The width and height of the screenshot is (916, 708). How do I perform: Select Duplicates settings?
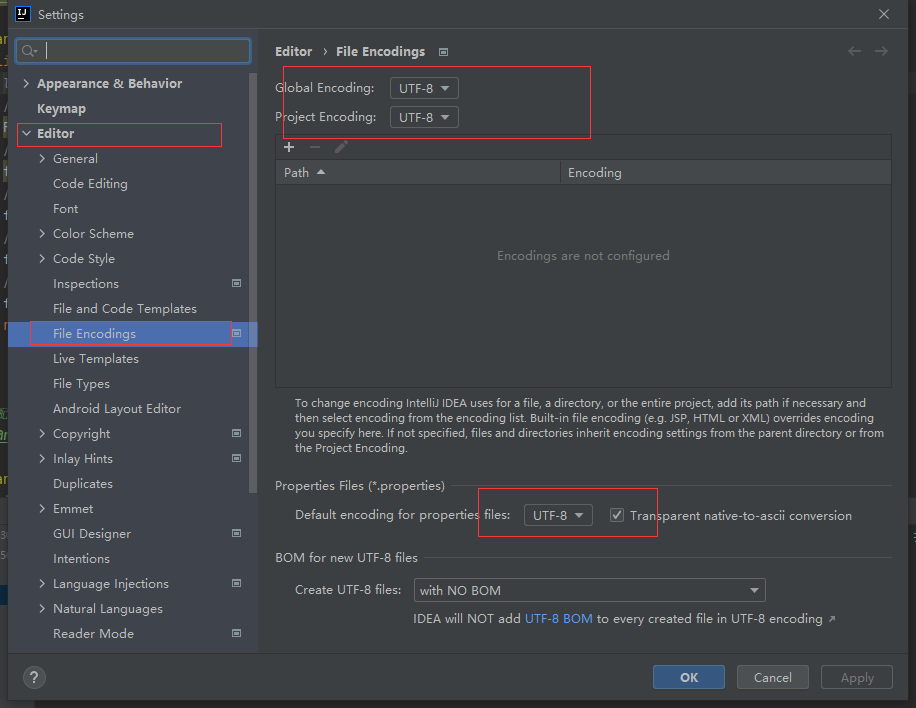(x=83, y=484)
